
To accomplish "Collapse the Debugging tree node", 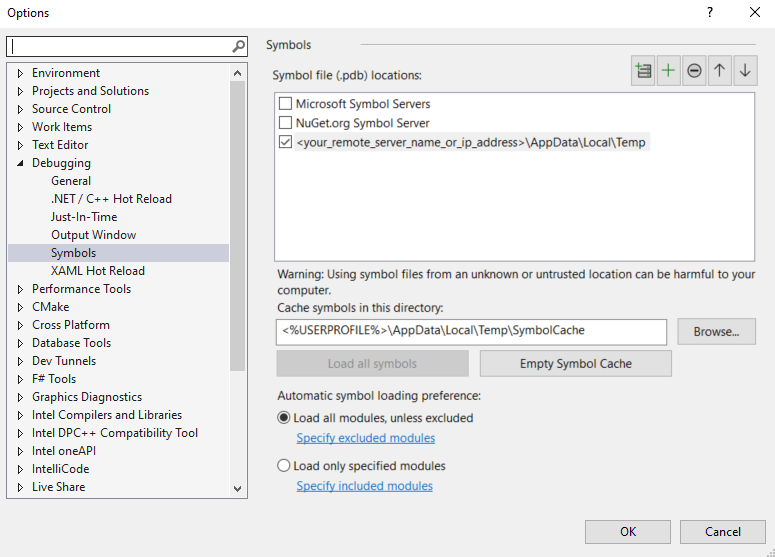I will pyautogui.click(x=20, y=163).
